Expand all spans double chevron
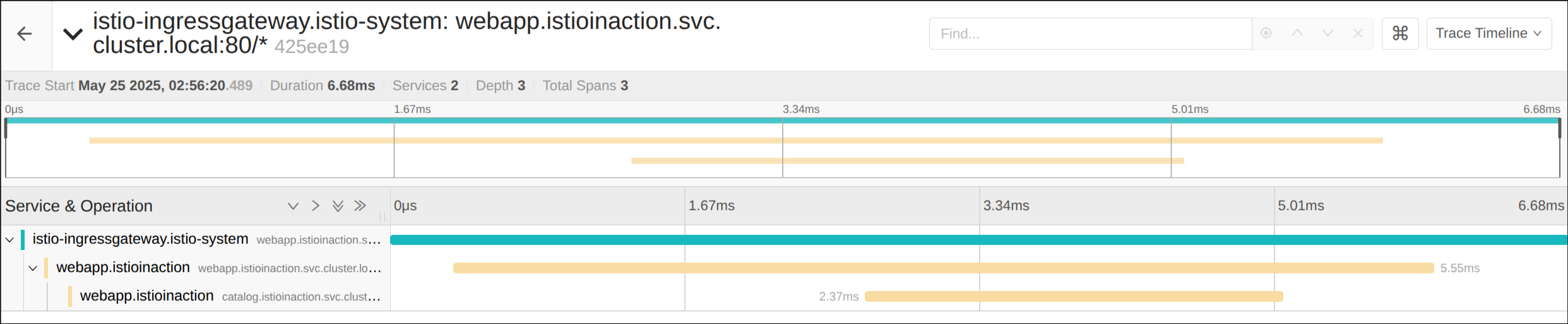This screenshot has width=1568, height=324. point(360,206)
